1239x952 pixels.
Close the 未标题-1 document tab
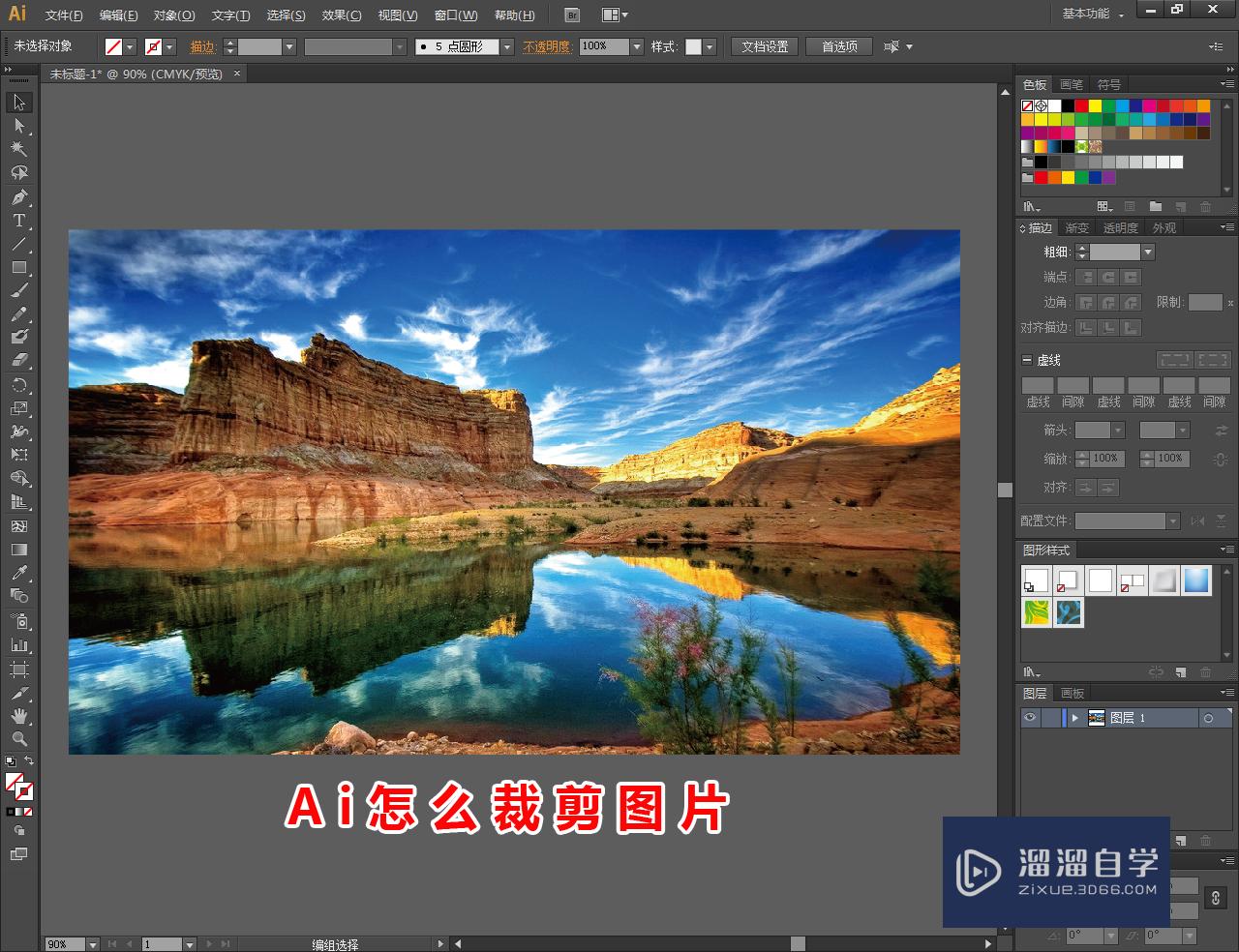[237, 74]
